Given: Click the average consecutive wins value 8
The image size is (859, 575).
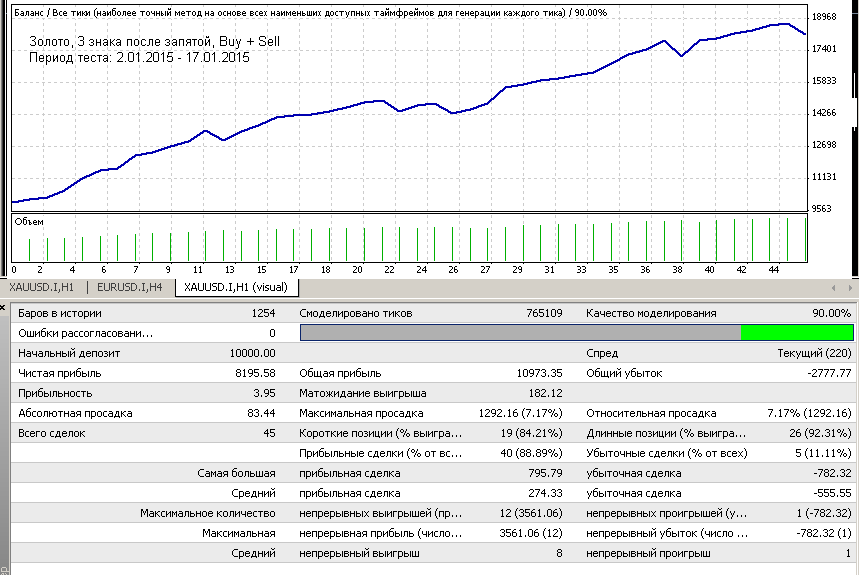Looking at the screenshot, I should (x=559, y=553).
